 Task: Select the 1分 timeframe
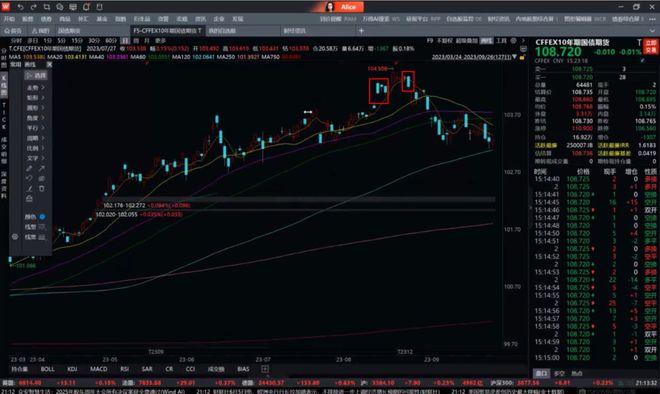point(48,41)
